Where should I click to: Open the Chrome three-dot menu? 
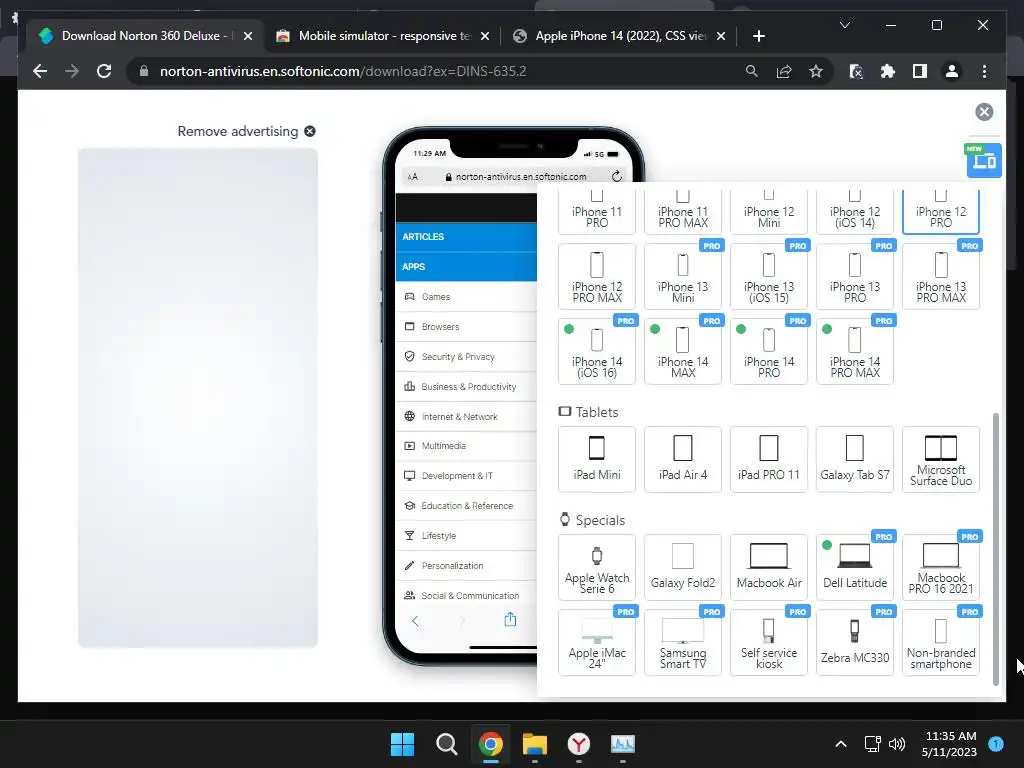[984, 71]
